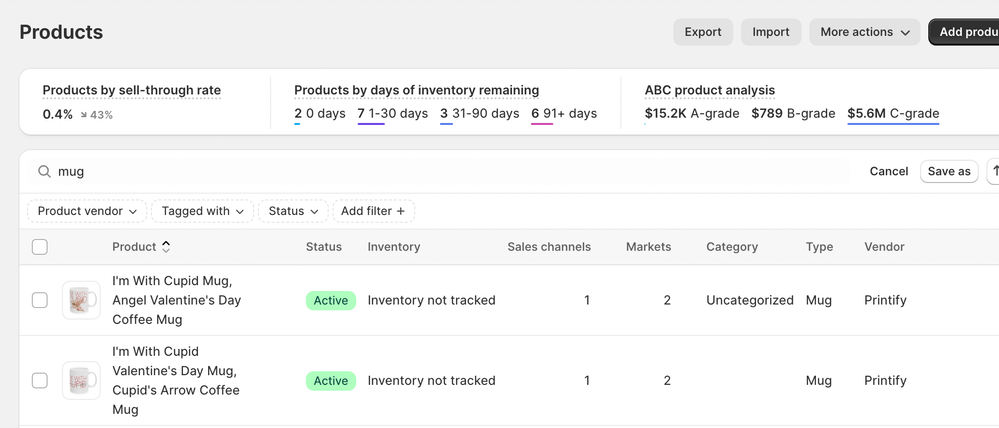This screenshot has width=999, height=428.
Task: Open ABC product analysis report
Action: [x=710, y=90]
